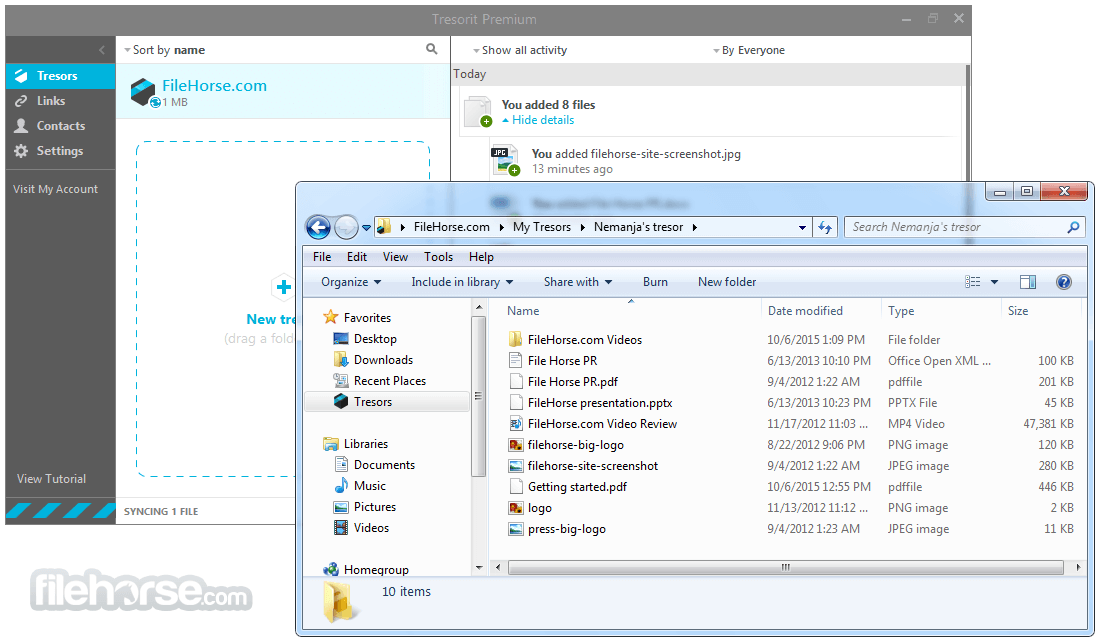1099x641 pixels.
Task: Click Change your view icon
Action: [x=973, y=282]
